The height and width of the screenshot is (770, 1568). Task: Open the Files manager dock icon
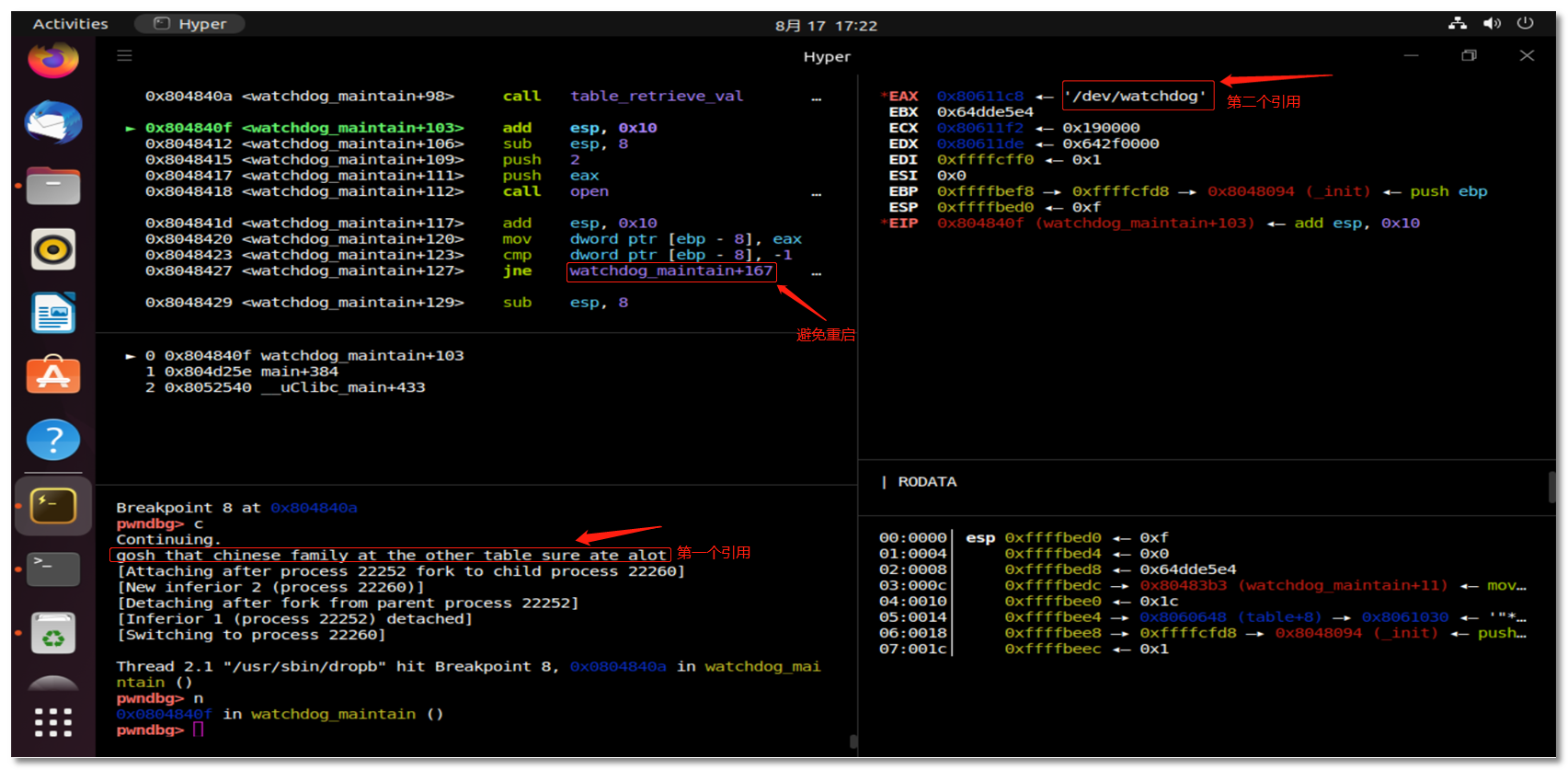point(53,187)
